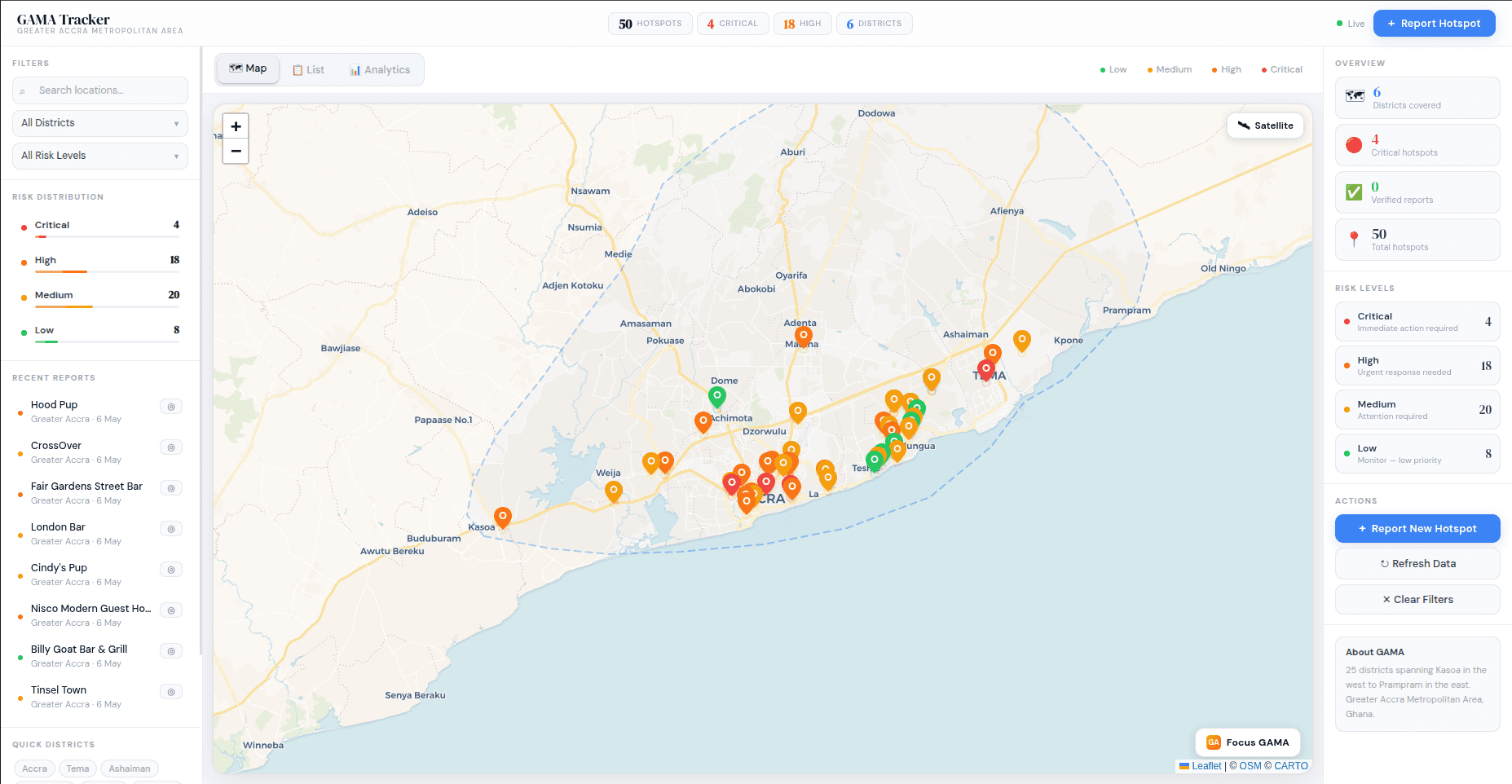Open the CARTO attribution link
The height and width of the screenshot is (784, 1512).
click(x=1291, y=766)
